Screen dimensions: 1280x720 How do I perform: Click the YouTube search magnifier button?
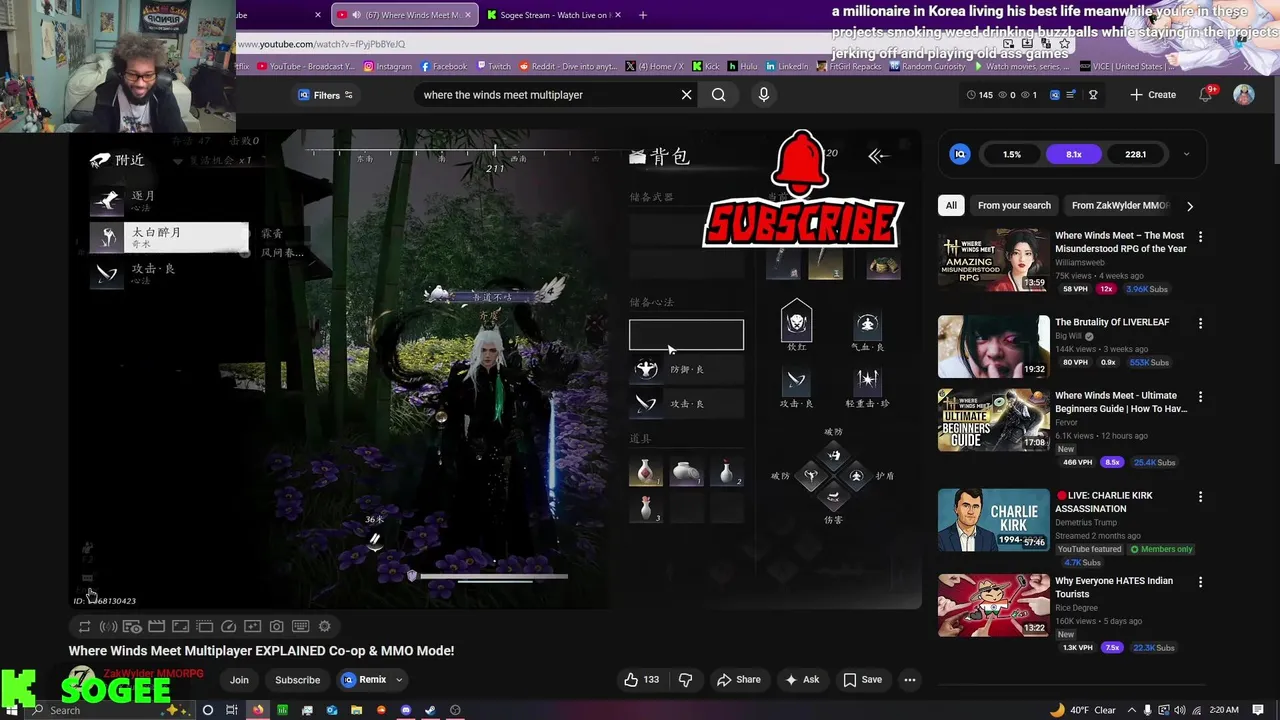[718, 95]
